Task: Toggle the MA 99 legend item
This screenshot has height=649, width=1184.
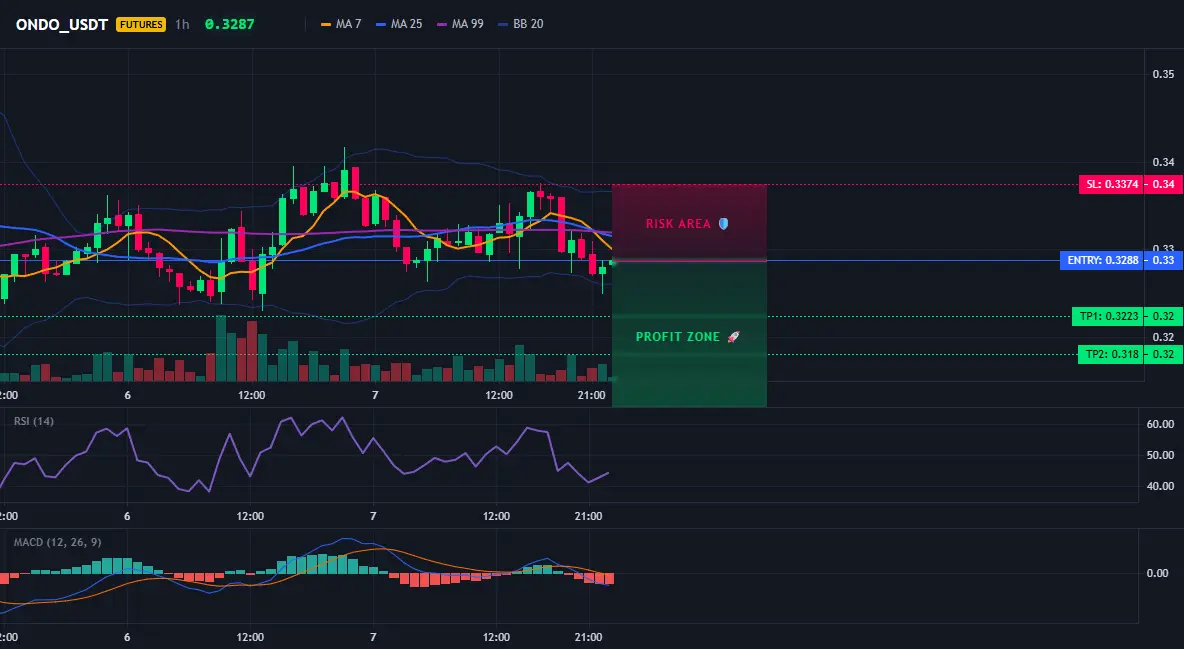Action: [x=461, y=24]
